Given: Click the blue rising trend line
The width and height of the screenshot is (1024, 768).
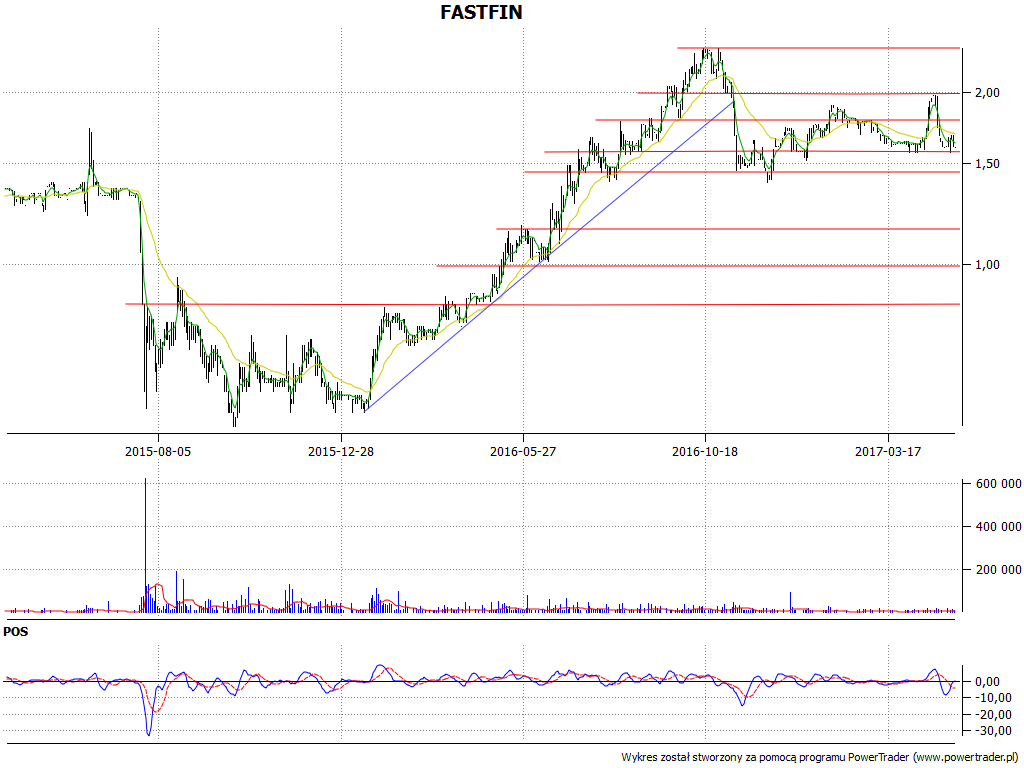Looking at the screenshot, I should tap(549, 256).
